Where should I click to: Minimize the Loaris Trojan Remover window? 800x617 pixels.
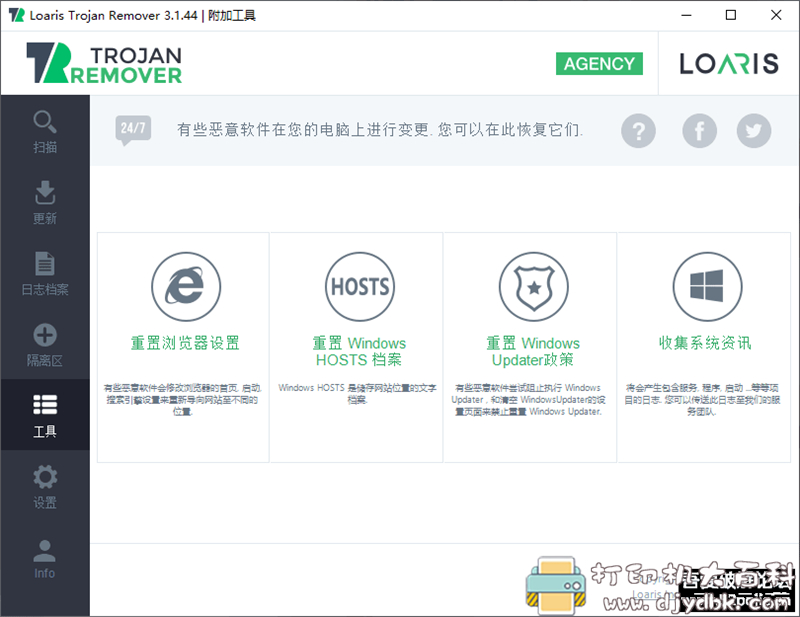[686, 15]
